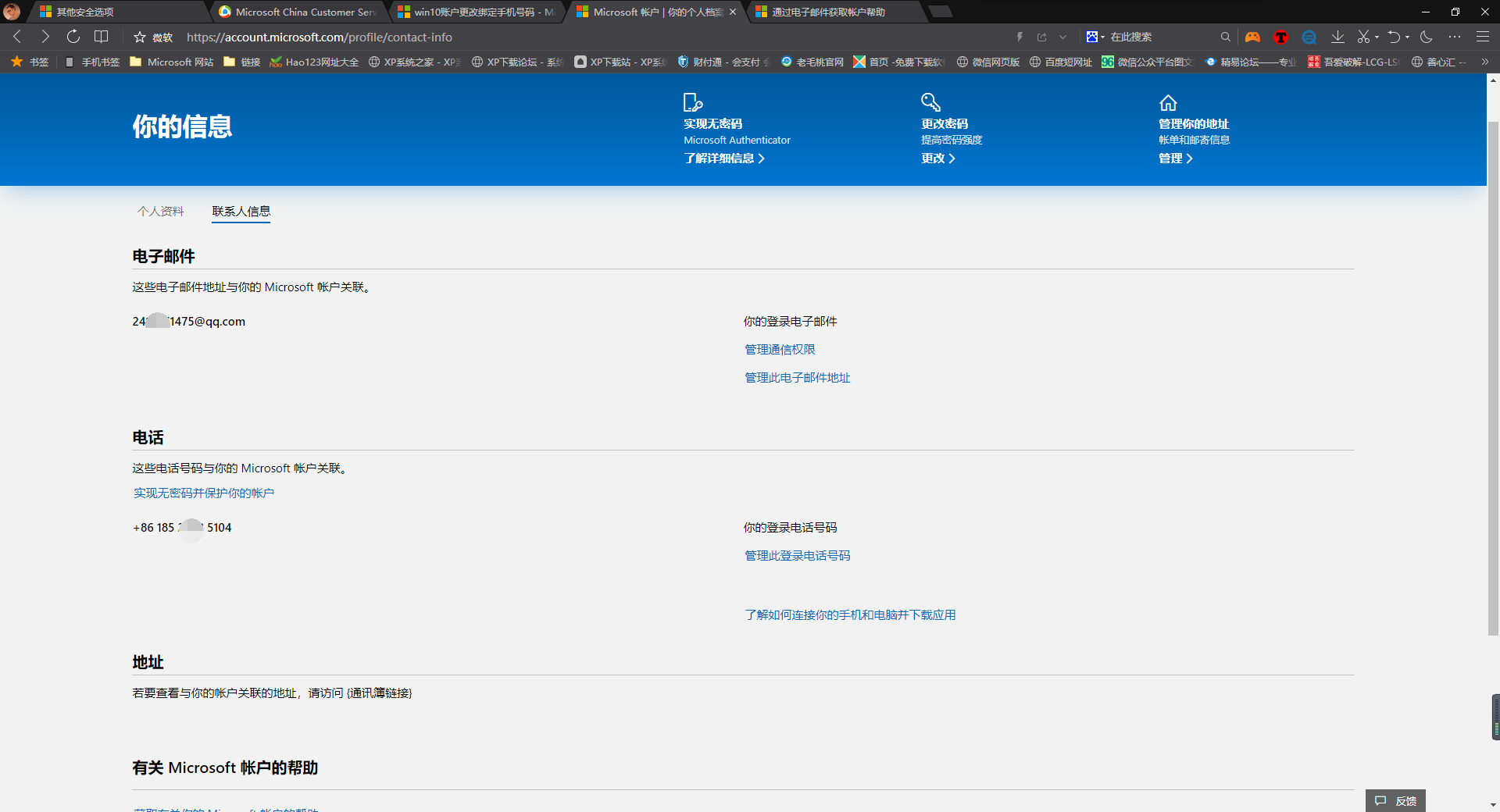Open the browser download manager icon
This screenshot has height=812, width=1500.
coord(1339,37)
